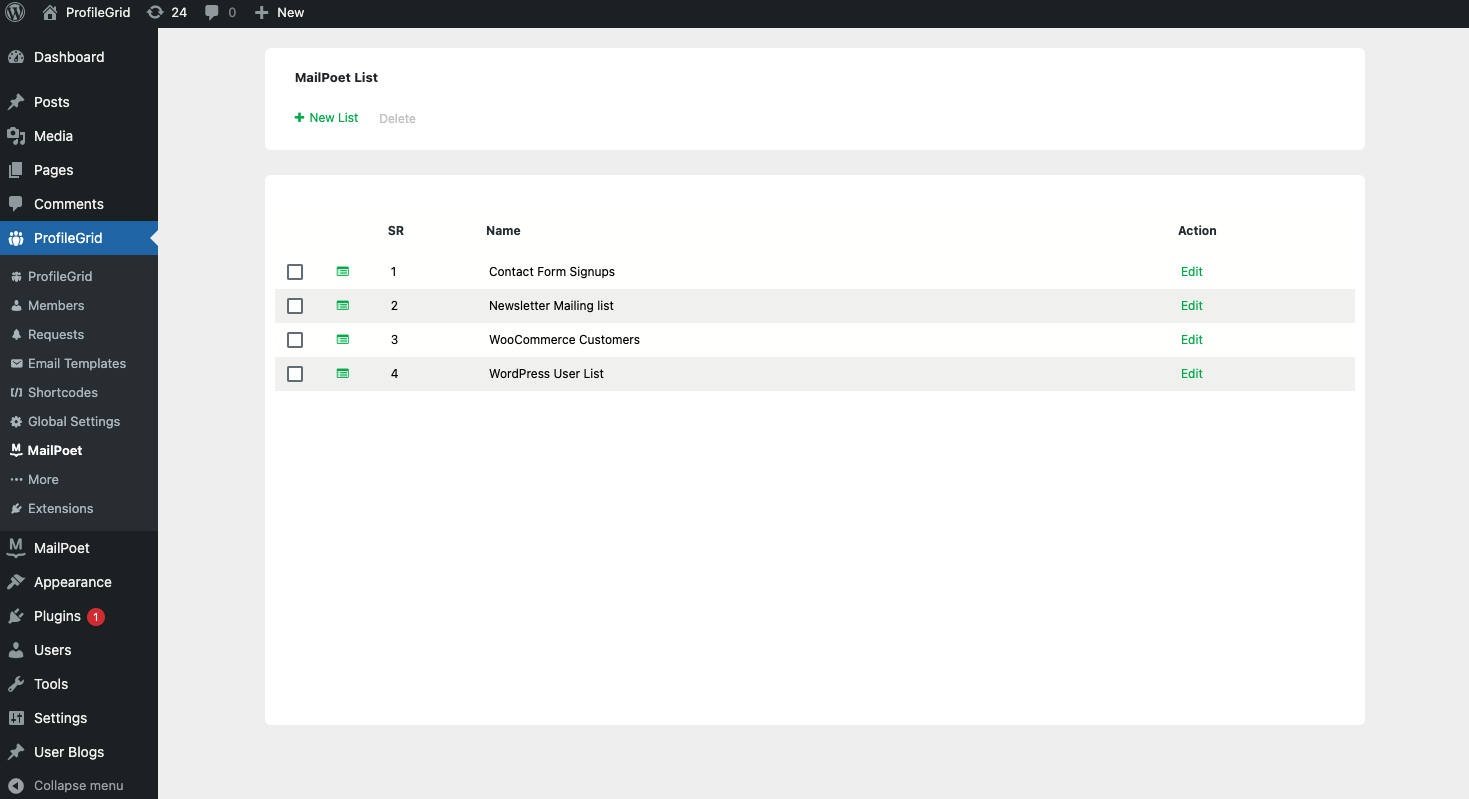The height and width of the screenshot is (799, 1469).
Task: Open Email Templates in ProfileGrid submenu
Action: click(76, 364)
